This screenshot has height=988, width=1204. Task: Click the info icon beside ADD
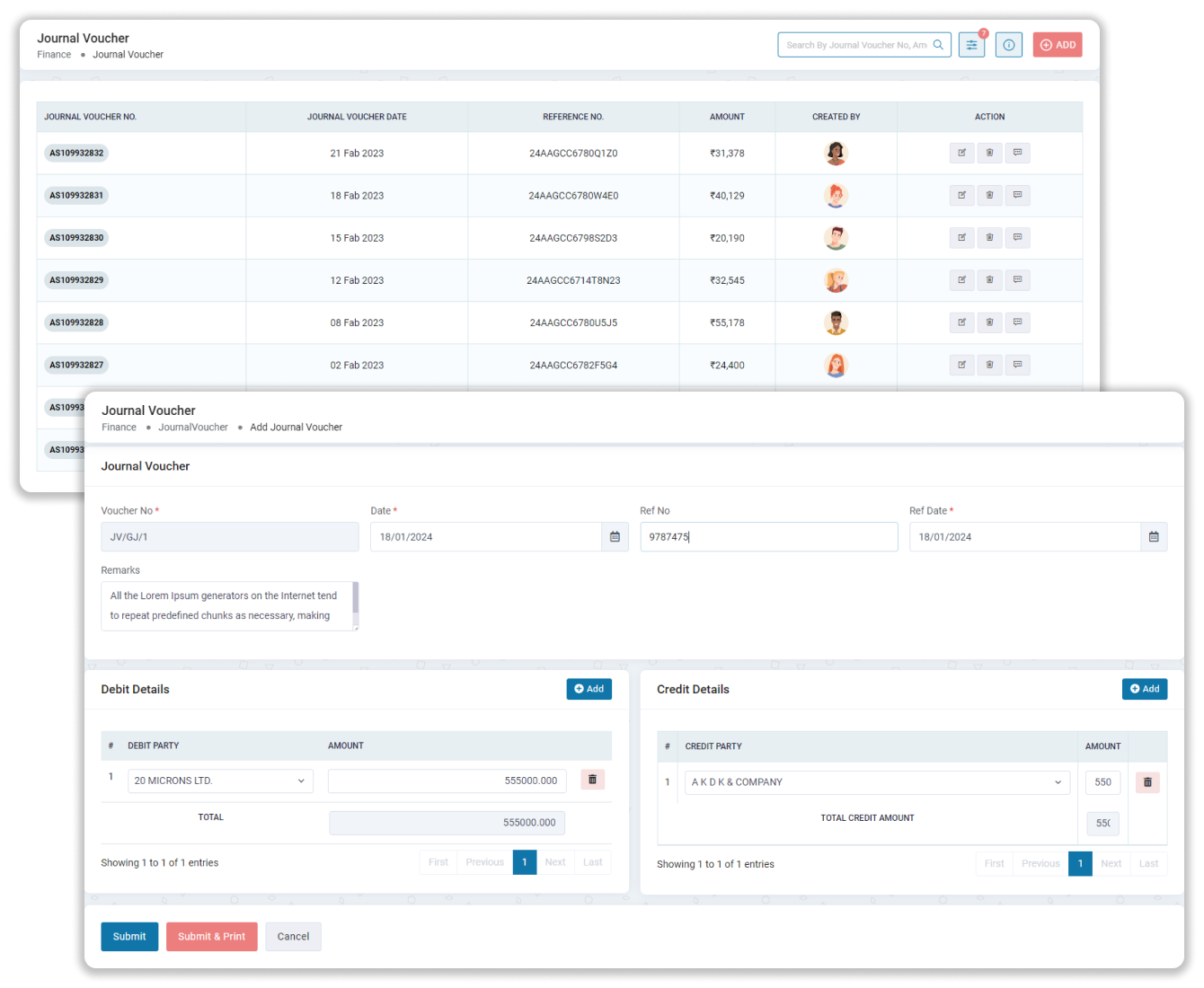[x=1008, y=45]
